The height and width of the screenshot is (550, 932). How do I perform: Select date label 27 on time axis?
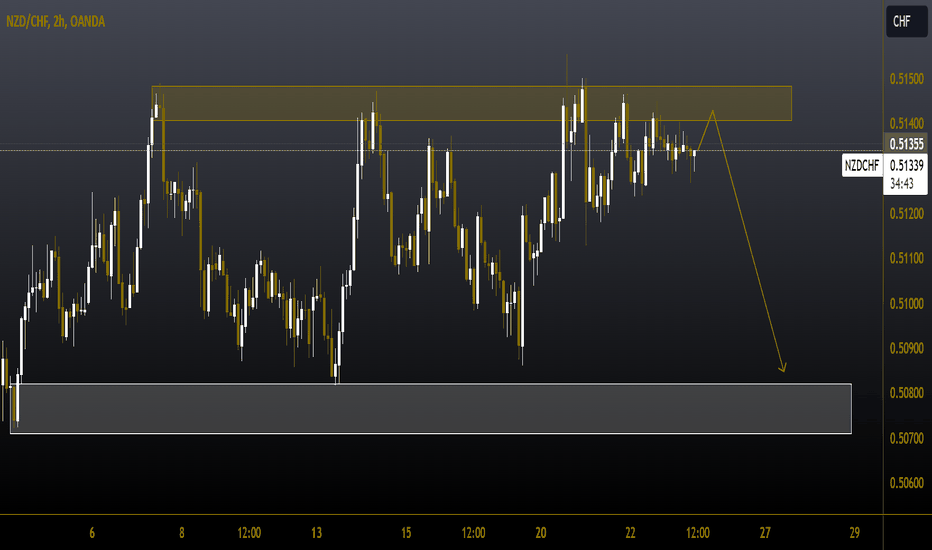(765, 533)
